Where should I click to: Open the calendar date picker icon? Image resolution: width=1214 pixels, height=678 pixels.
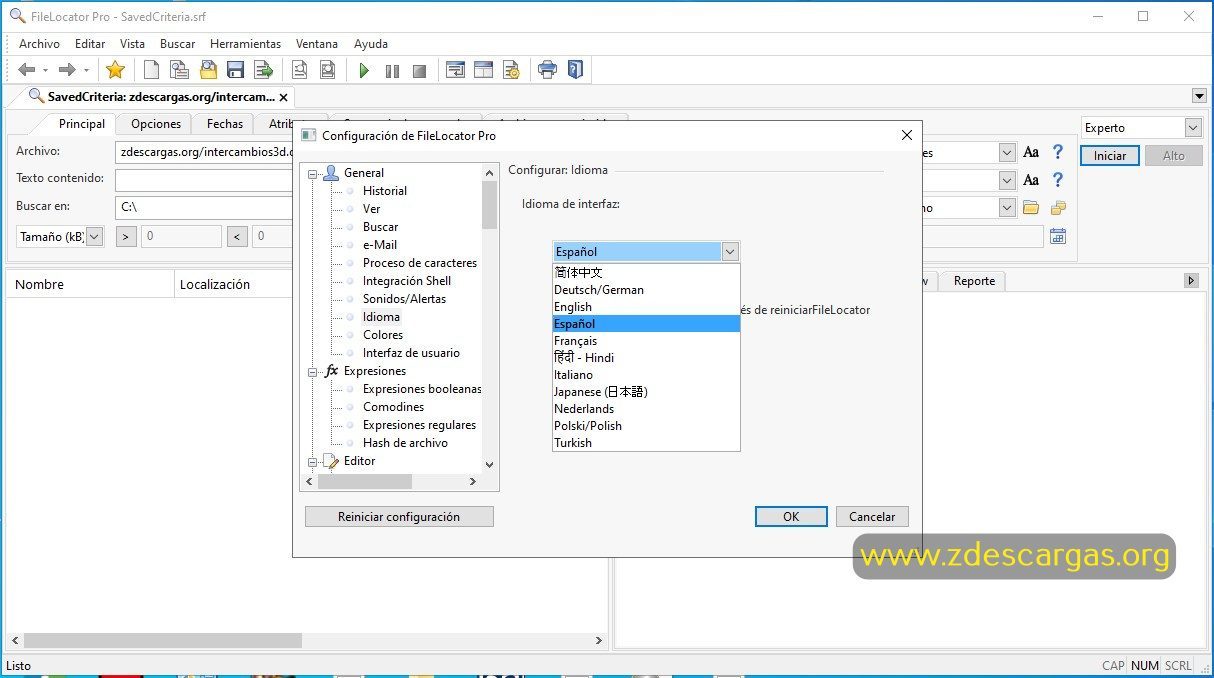coord(1057,237)
